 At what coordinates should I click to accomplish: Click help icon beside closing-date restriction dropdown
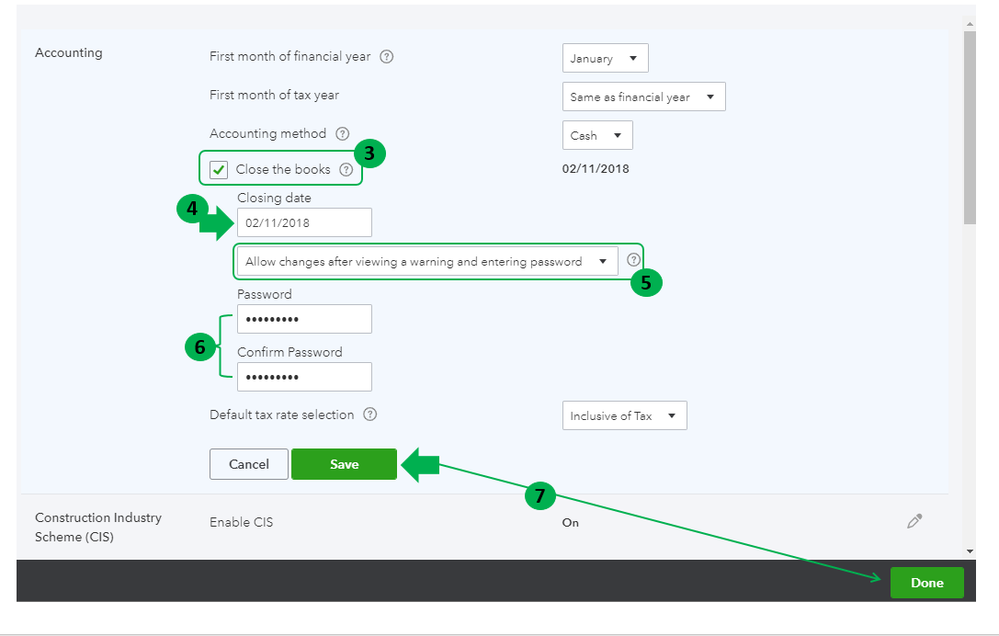pos(633,259)
